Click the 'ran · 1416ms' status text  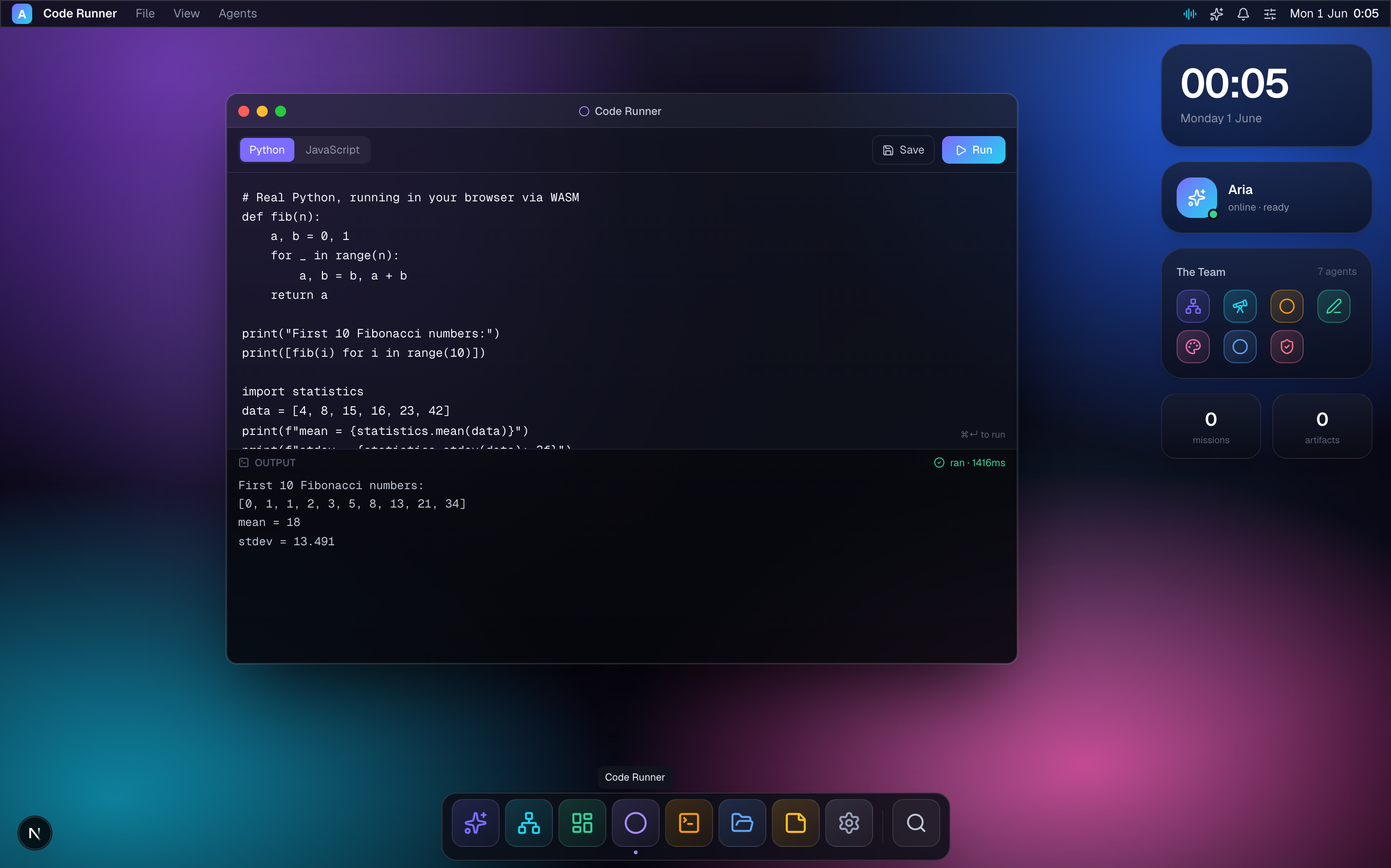[977, 463]
